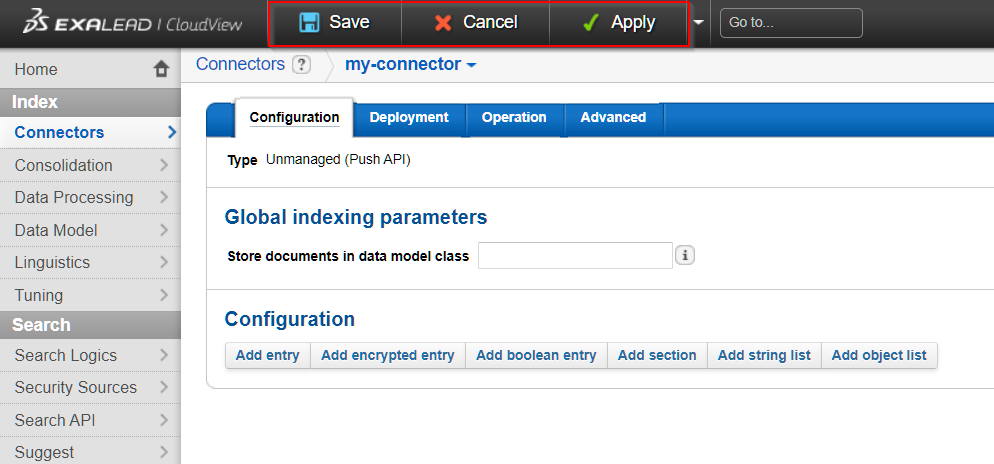Click the data model class text field
Viewport: 994px width, 464px height.
coord(575,256)
